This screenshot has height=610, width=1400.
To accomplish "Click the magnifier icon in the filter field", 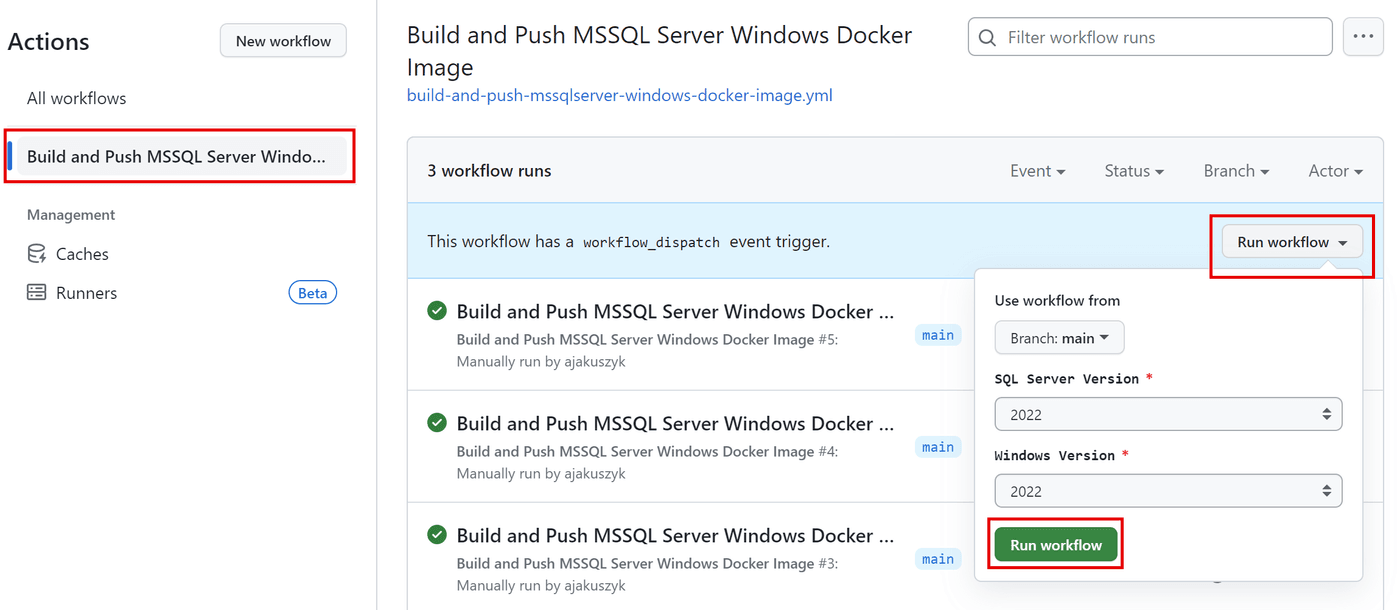I will click(x=987, y=36).
